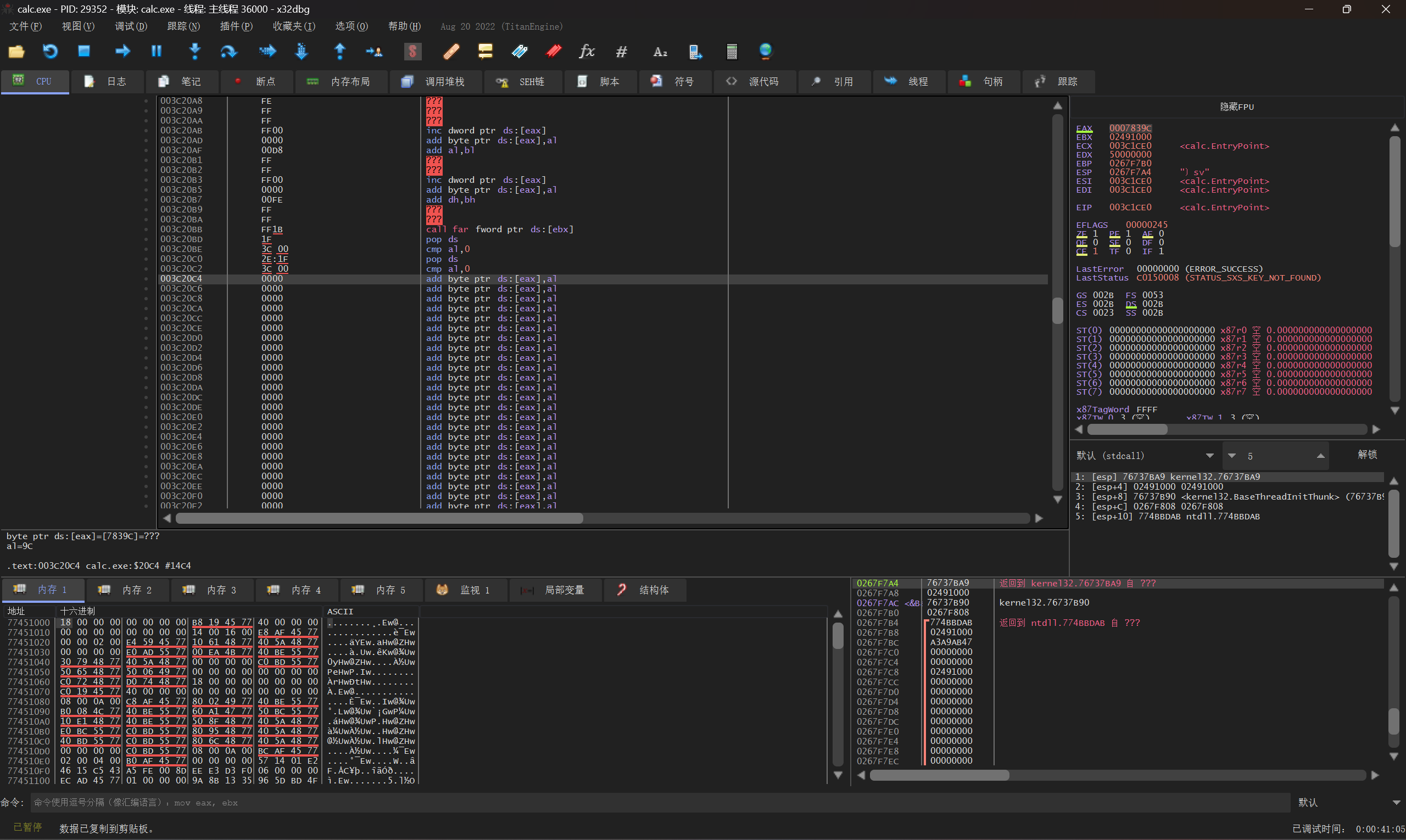Click the Open file folder icon
Viewport: 1406px width, 840px height.
click(16, 52)
